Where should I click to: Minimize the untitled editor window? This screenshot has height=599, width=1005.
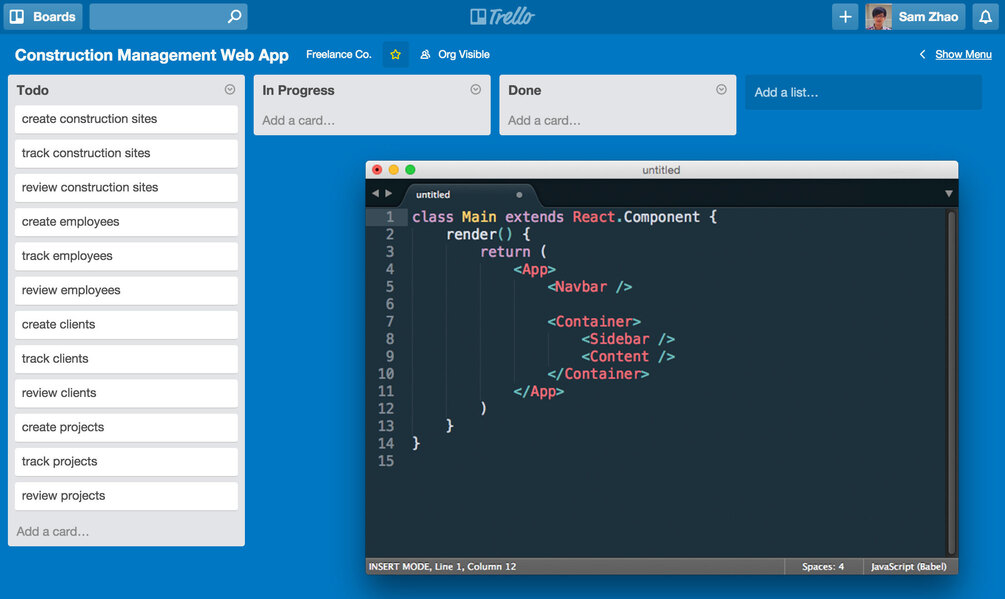(394, 170)
